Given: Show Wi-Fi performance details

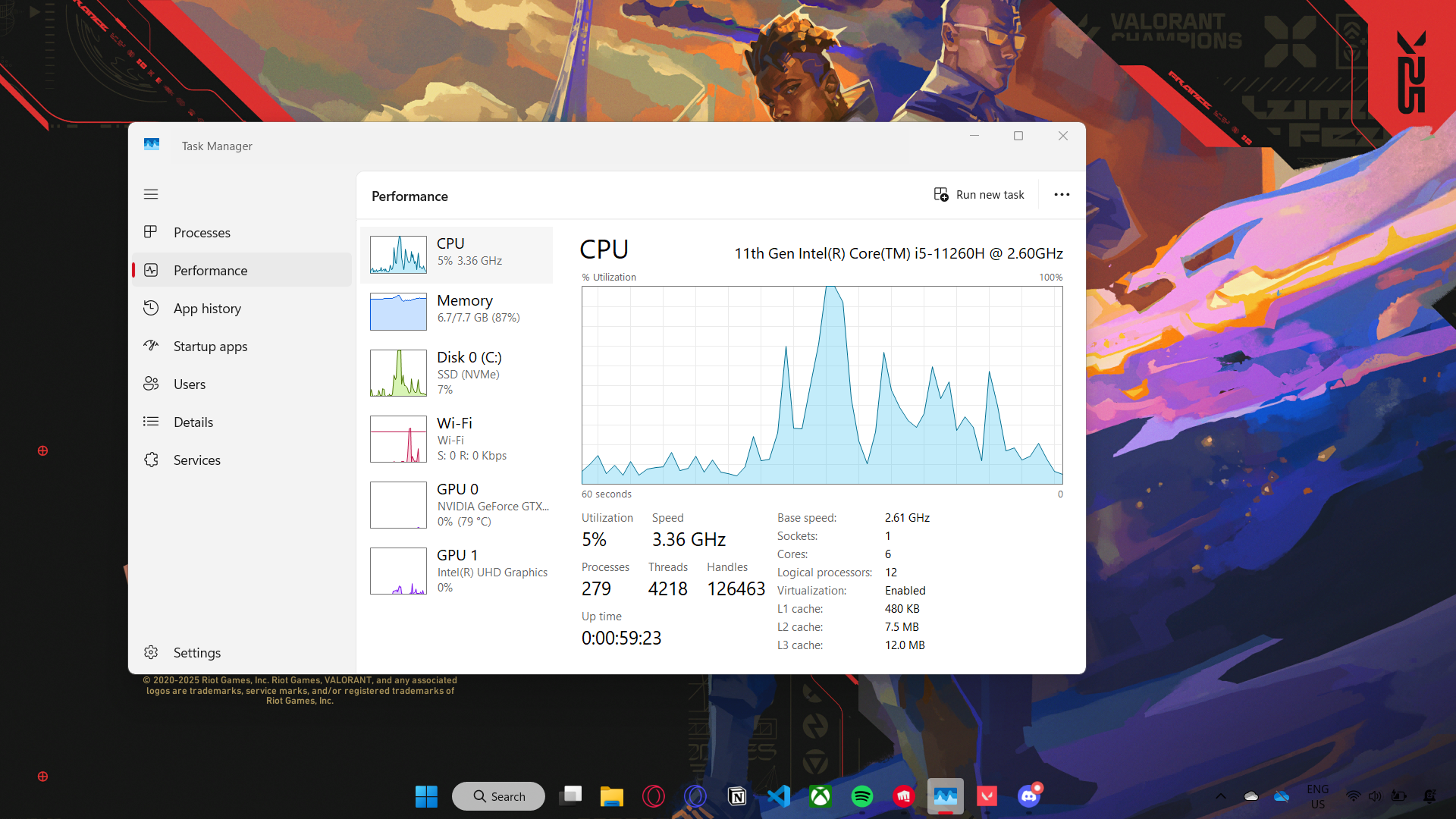Looking at the screenshot, I should tap(457, 438).
